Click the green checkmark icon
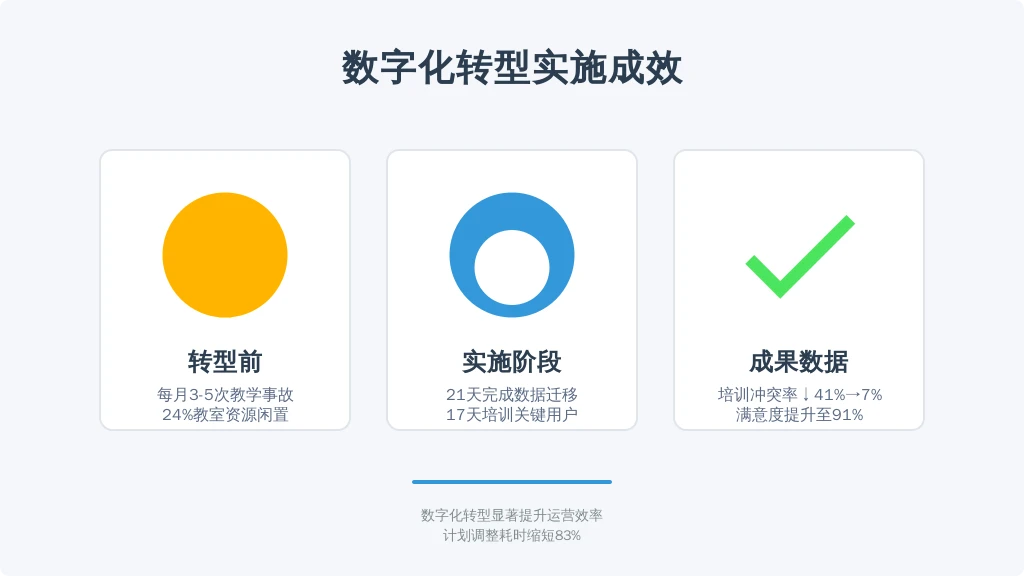This screenshot has width=1024, height=576. coord(800,256)
